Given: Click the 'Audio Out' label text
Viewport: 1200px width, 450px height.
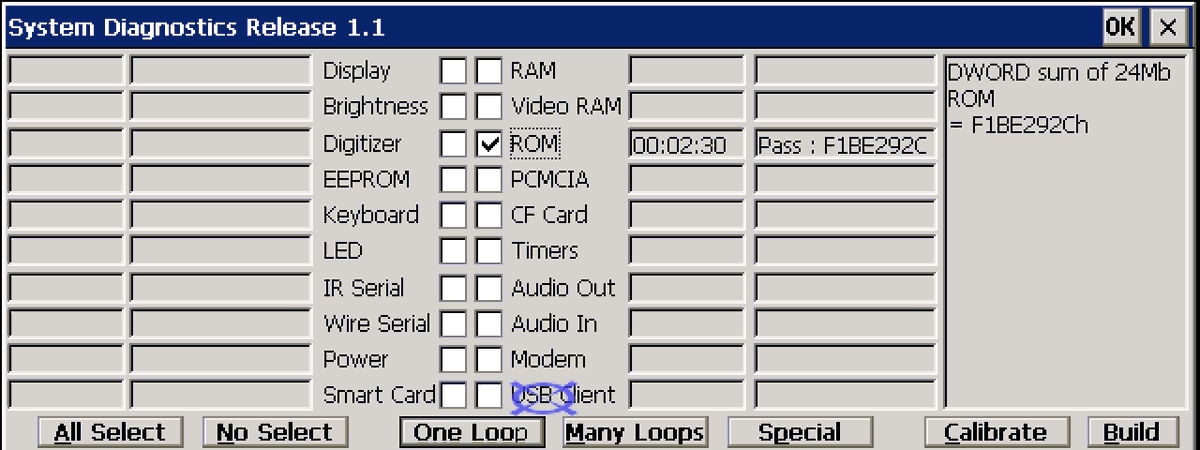Looking at the screenshot, I should [x=563, y=288].
